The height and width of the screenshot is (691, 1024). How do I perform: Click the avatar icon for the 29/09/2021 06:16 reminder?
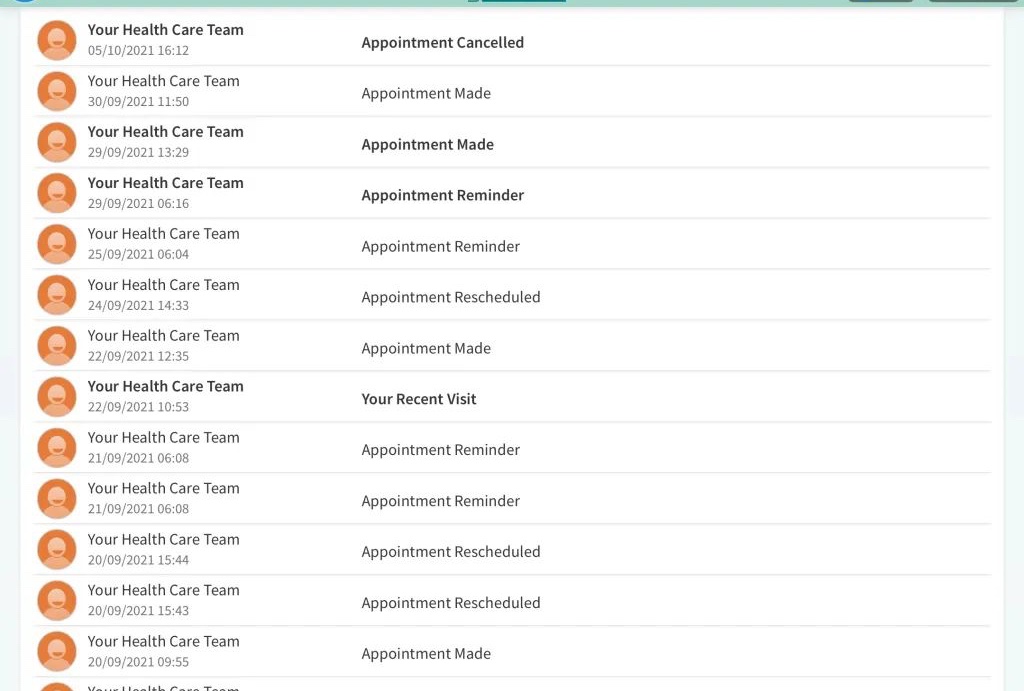57,193
